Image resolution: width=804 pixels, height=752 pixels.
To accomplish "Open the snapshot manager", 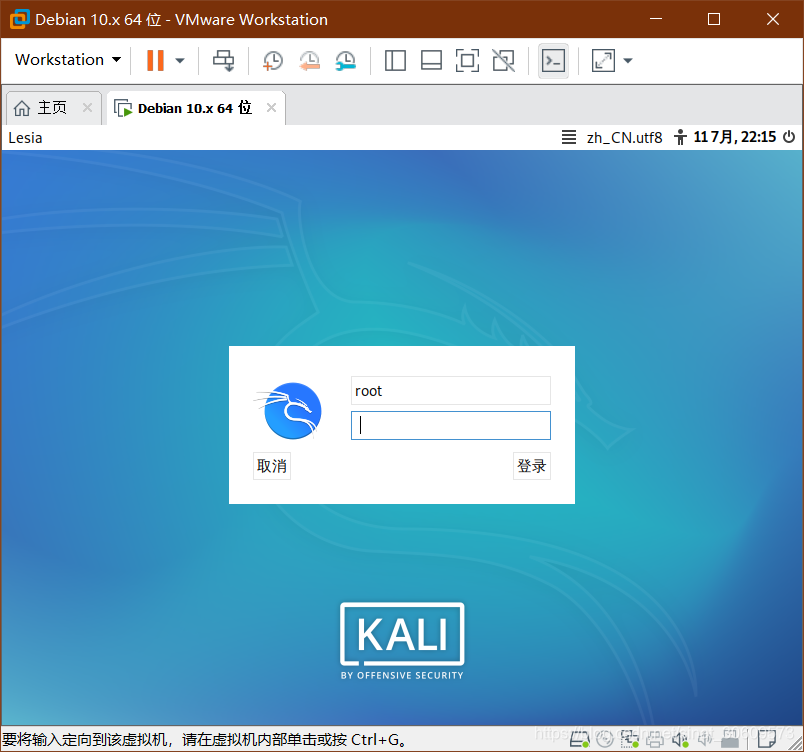I will pyautogui.click(x=346, y=60).
